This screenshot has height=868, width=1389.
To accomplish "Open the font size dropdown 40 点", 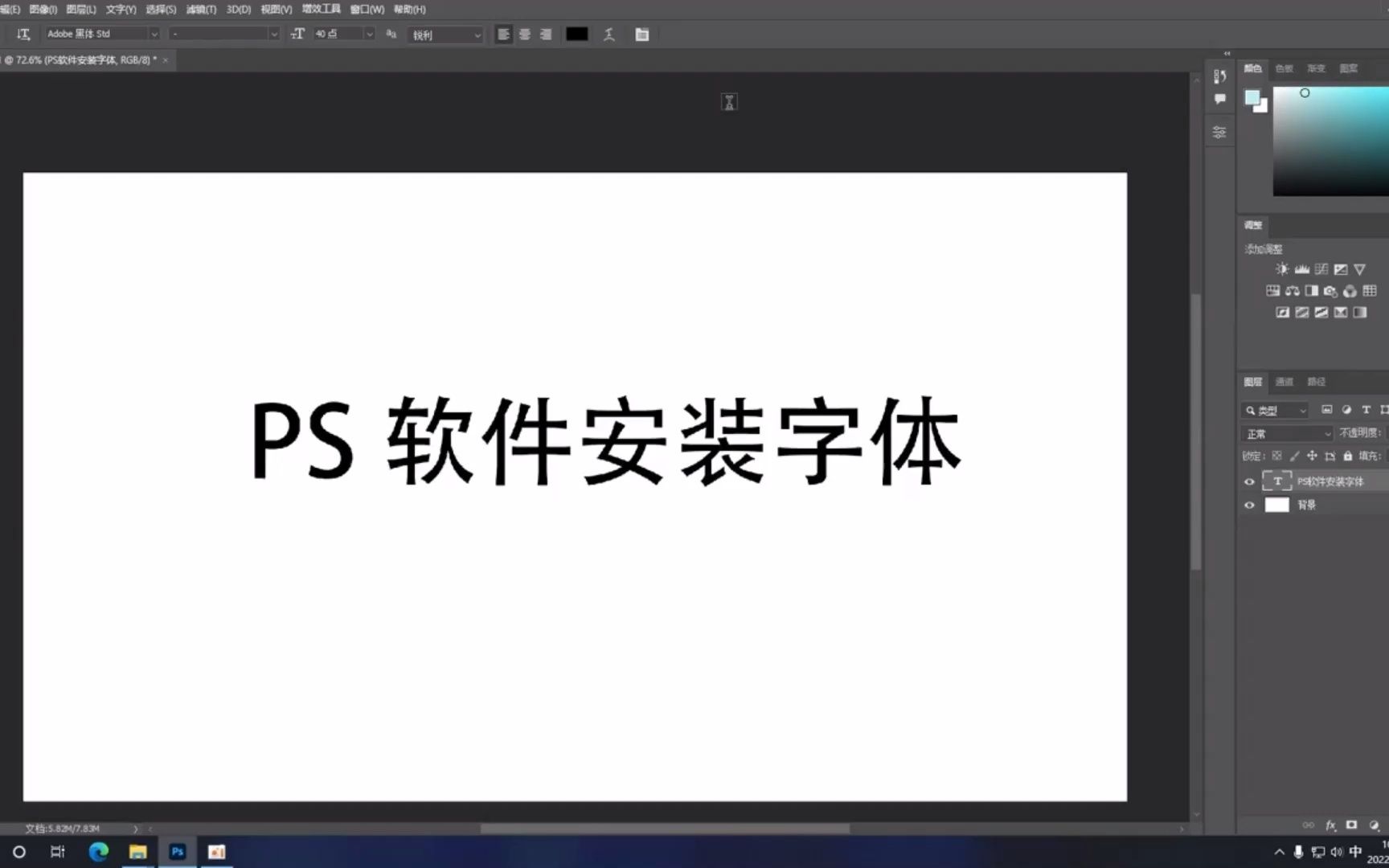I will (x=343, y=34).
